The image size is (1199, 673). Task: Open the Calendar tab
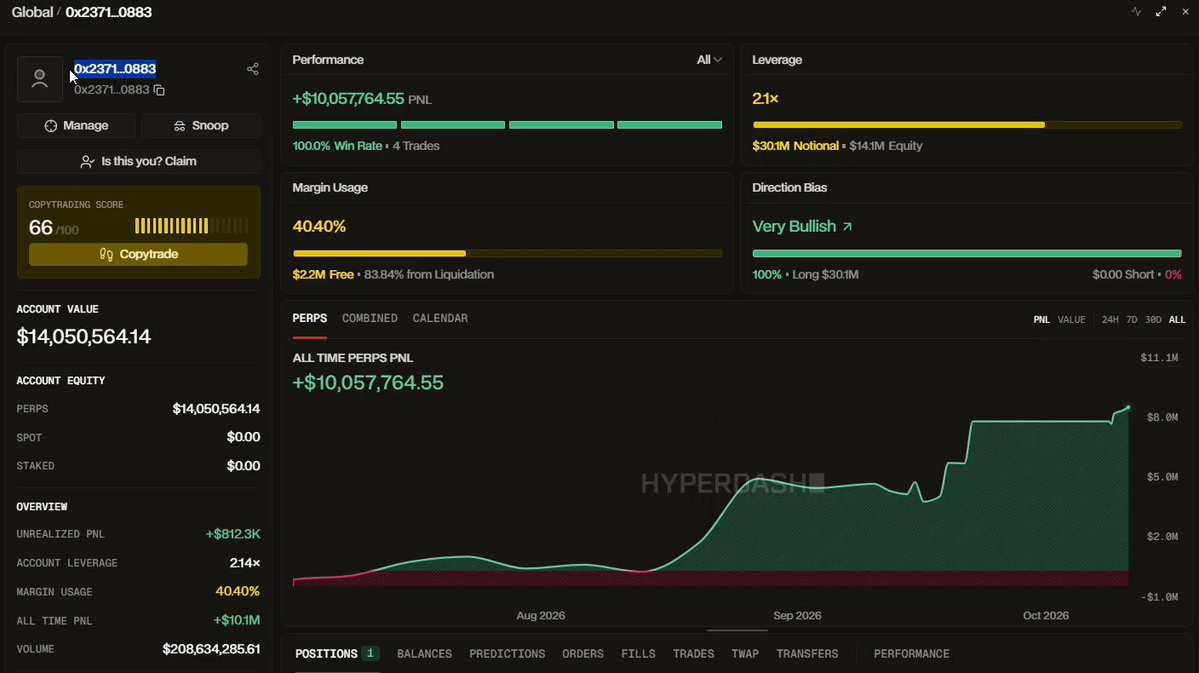pos(440,318)
